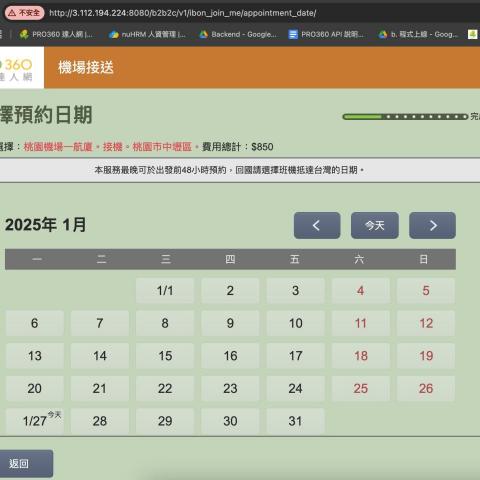This screenshot has height=480, width=480.
Task: Select Sunday January 26
Action: (426, 389)
